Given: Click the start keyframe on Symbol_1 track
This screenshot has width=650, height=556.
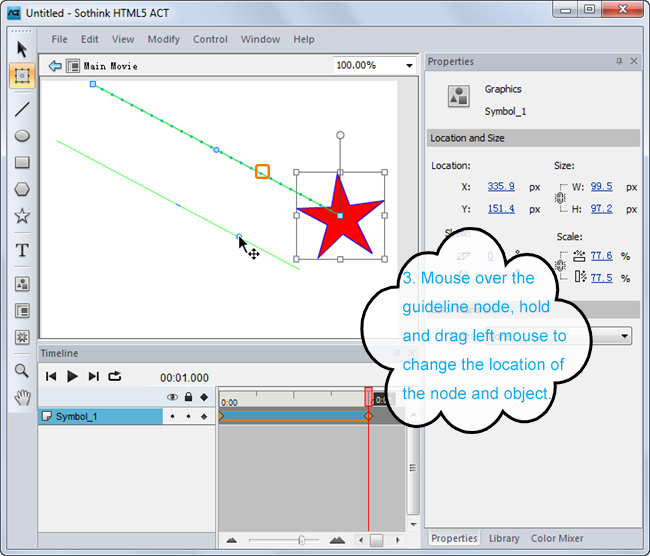Looking at the screenshot, I should [x=221, y=416].
